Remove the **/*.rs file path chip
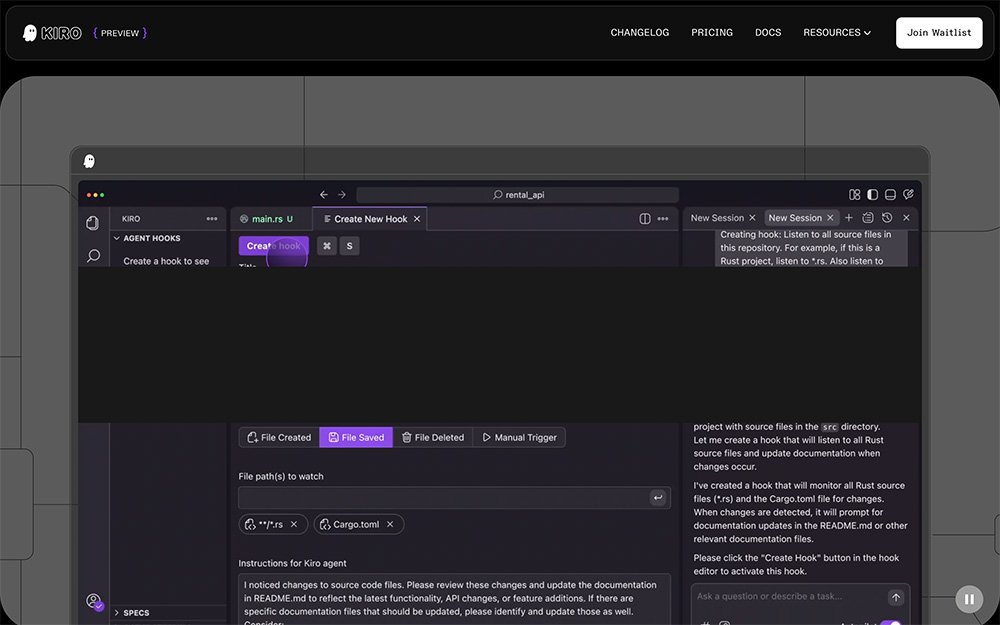Viewport: 1000px width, 625px height. pyautogui.click(x=294, y=524)
